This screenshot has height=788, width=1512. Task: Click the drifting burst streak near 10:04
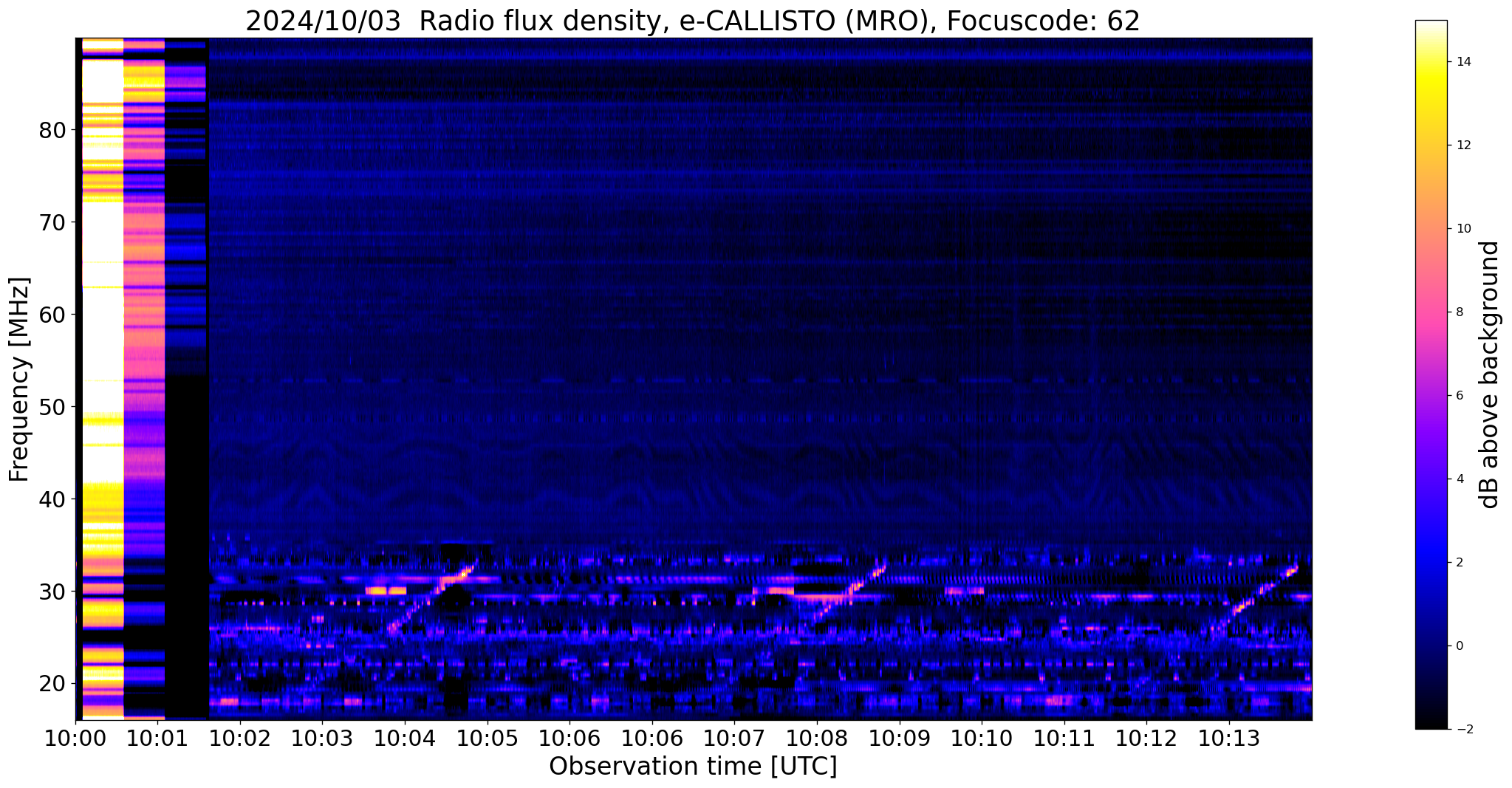pos(432,597)
